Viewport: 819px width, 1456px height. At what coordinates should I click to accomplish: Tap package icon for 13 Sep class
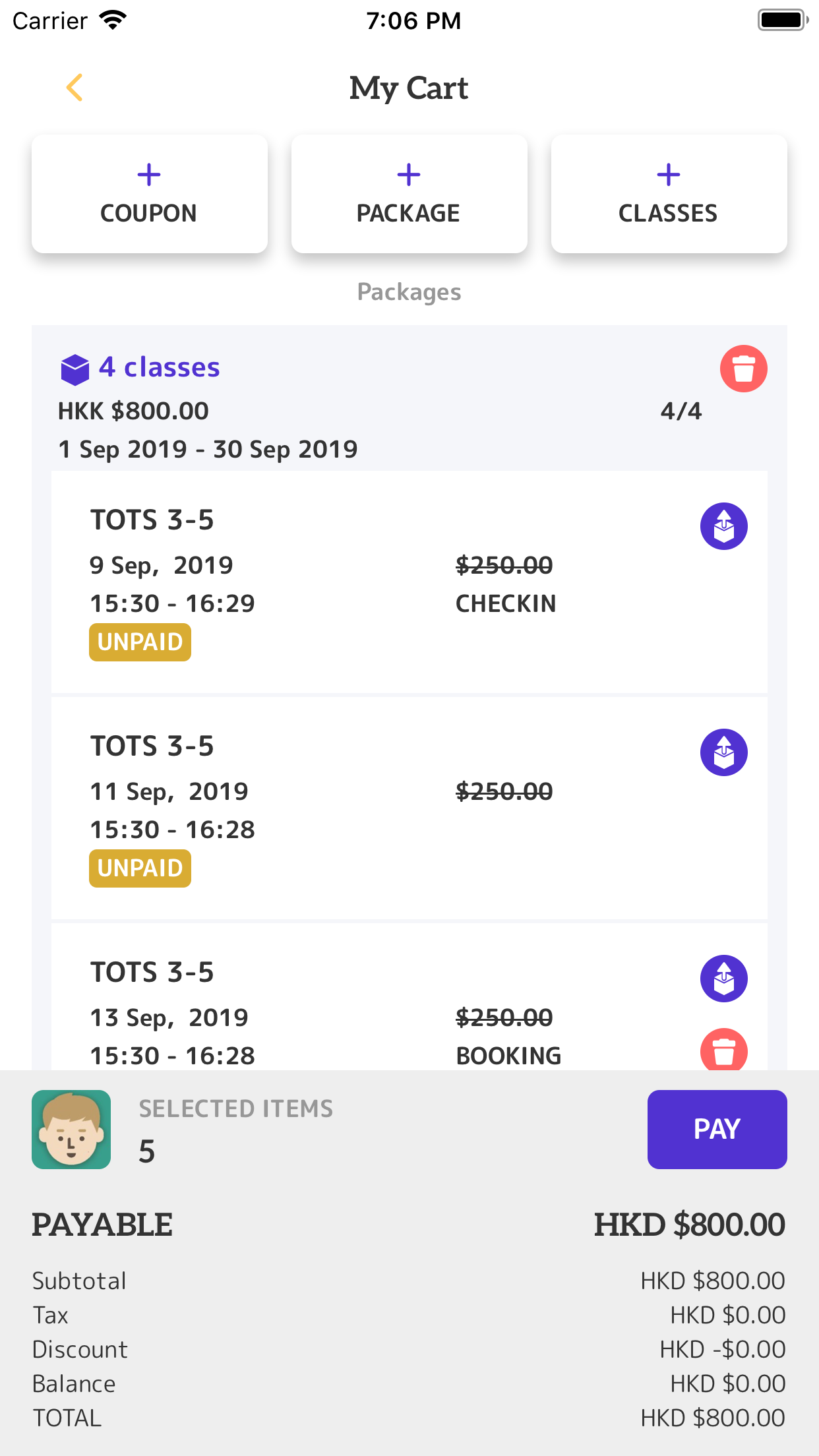723,979
